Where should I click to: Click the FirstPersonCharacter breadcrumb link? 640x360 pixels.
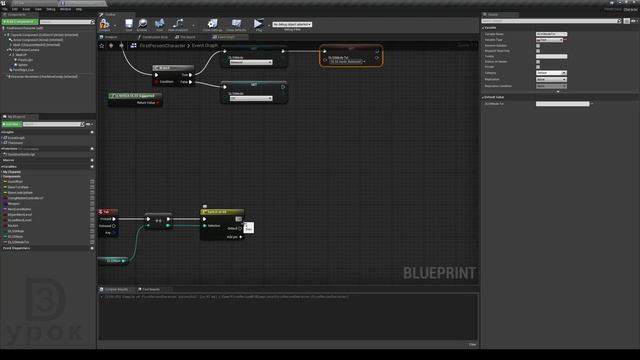[162, 46]
